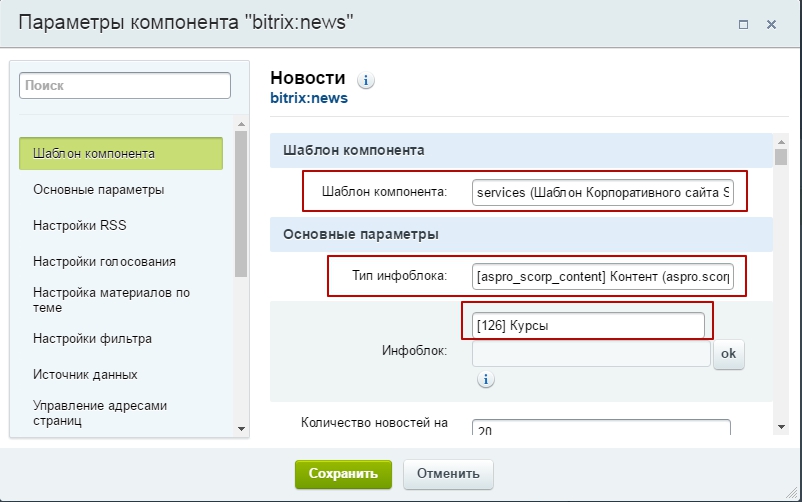Image resolution: width=802 pixels, height=502 pixels.
Task: Click the Количество новостей input field
Action: click(601, 430)
